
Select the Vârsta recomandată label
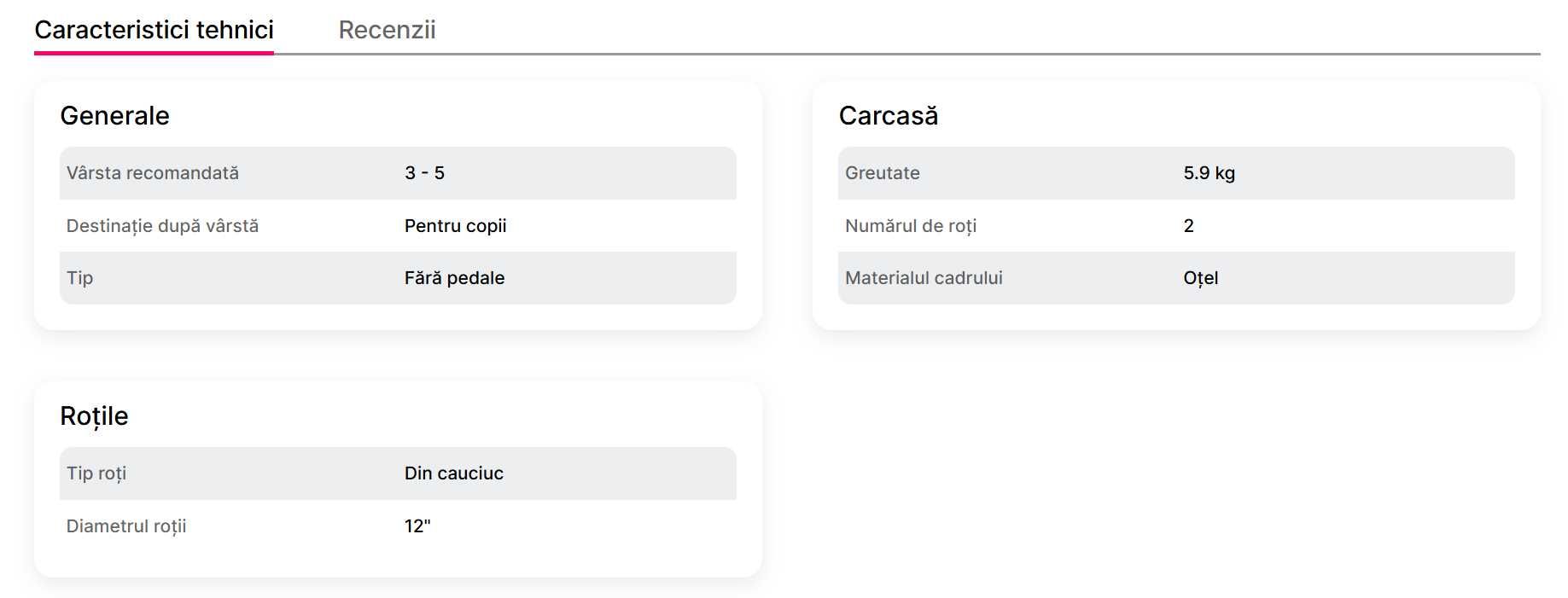[x=153, y=173]
